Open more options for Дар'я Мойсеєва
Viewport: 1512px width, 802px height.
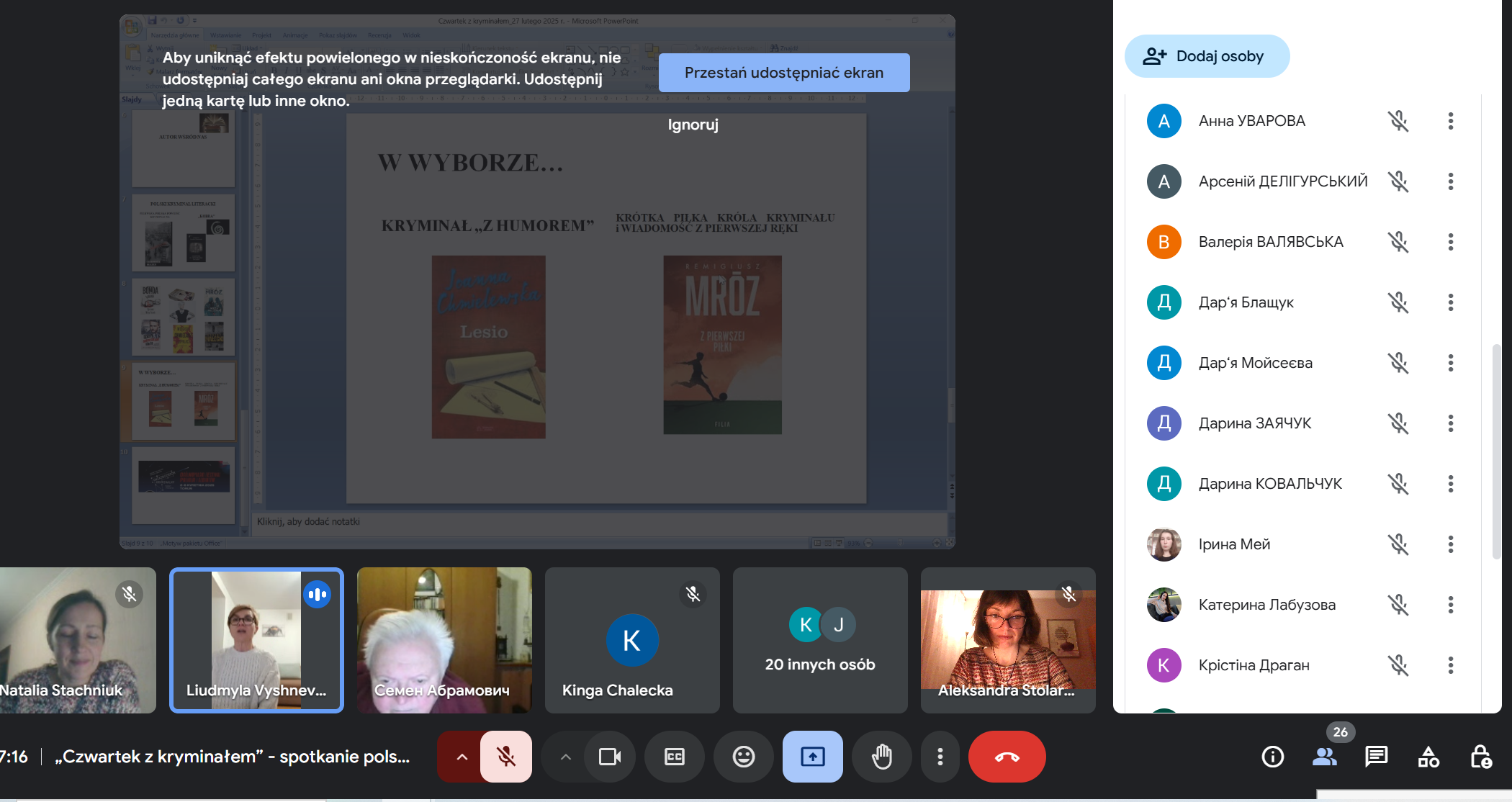pos(1451,363)
